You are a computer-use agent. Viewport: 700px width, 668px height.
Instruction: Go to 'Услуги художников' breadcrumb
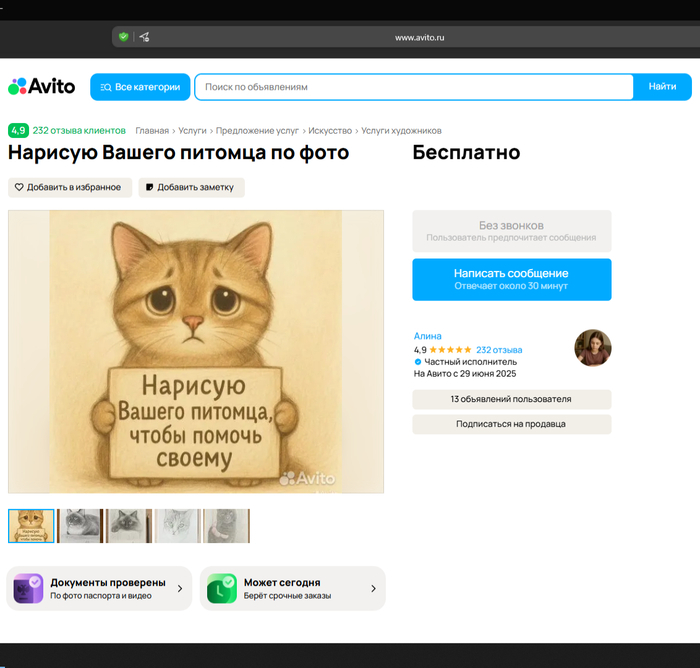coord(401,131)
